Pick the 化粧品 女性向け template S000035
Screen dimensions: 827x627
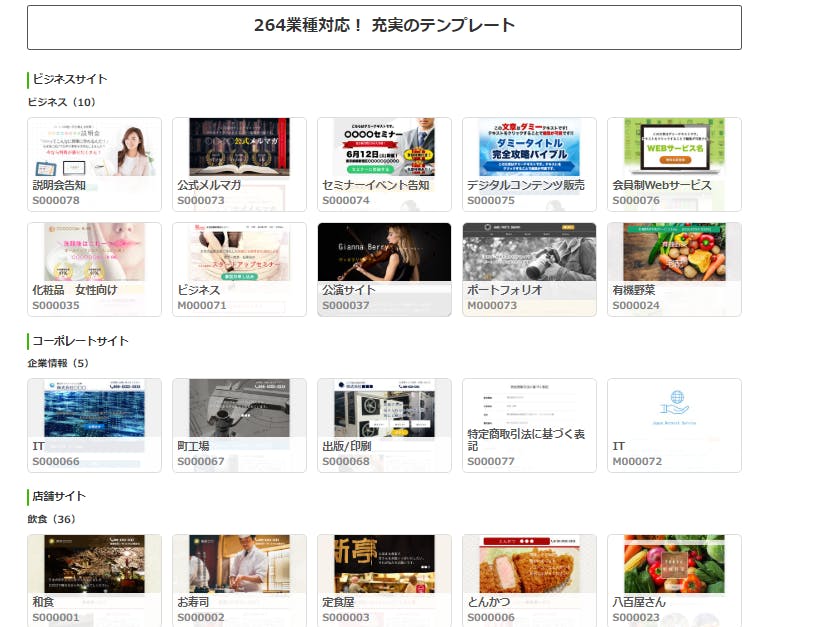[x=94, y=269]
